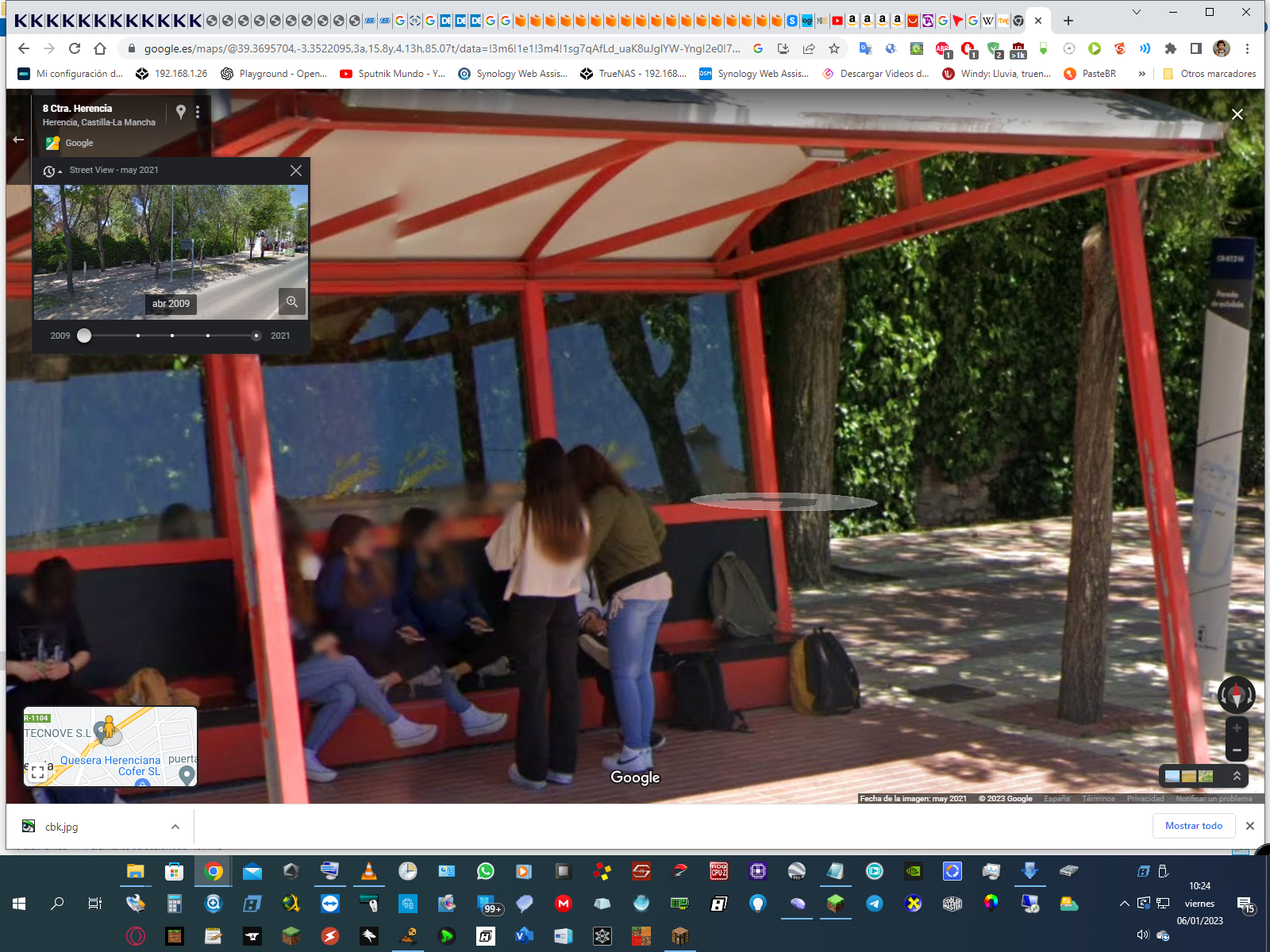Toggle the Chrome side panel button
This screenshot has width=1270, height=952.
(1196, 48)
